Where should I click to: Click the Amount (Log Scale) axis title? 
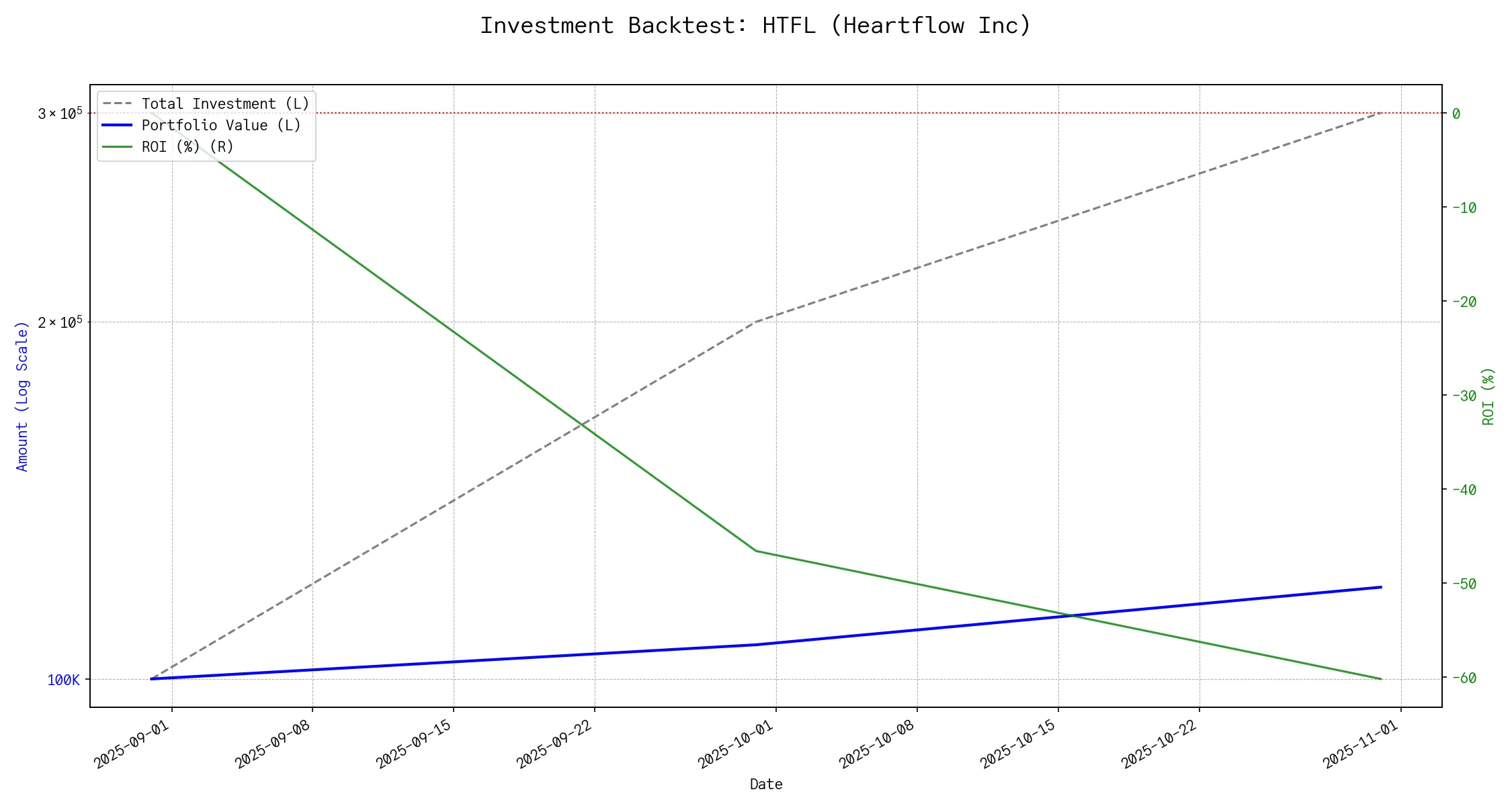(x=22, y=396)
